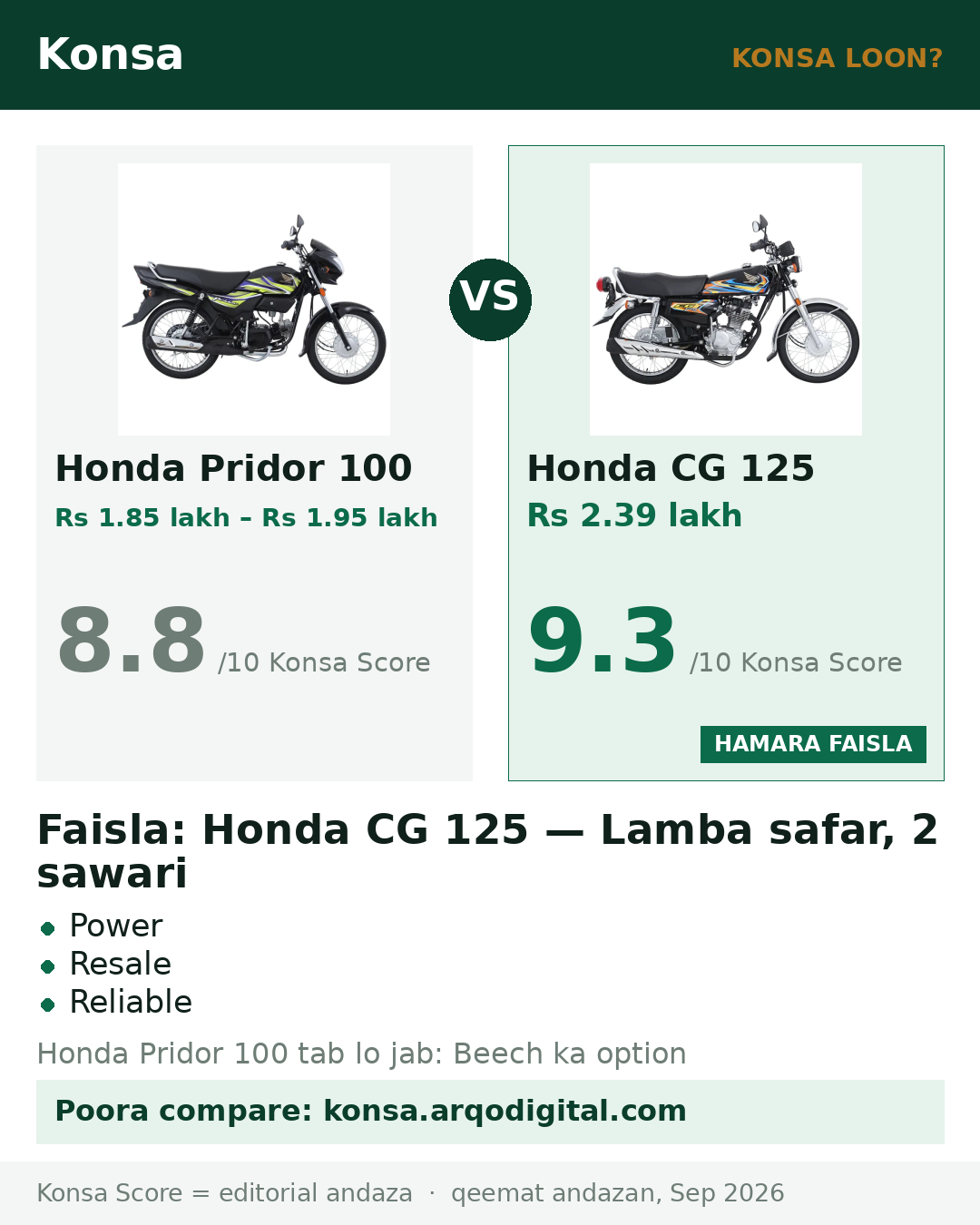This screenshot has width=980, height=1225.
Task: Click the Konsa Score editorial andaza footnote
Action: point(224,1193)
